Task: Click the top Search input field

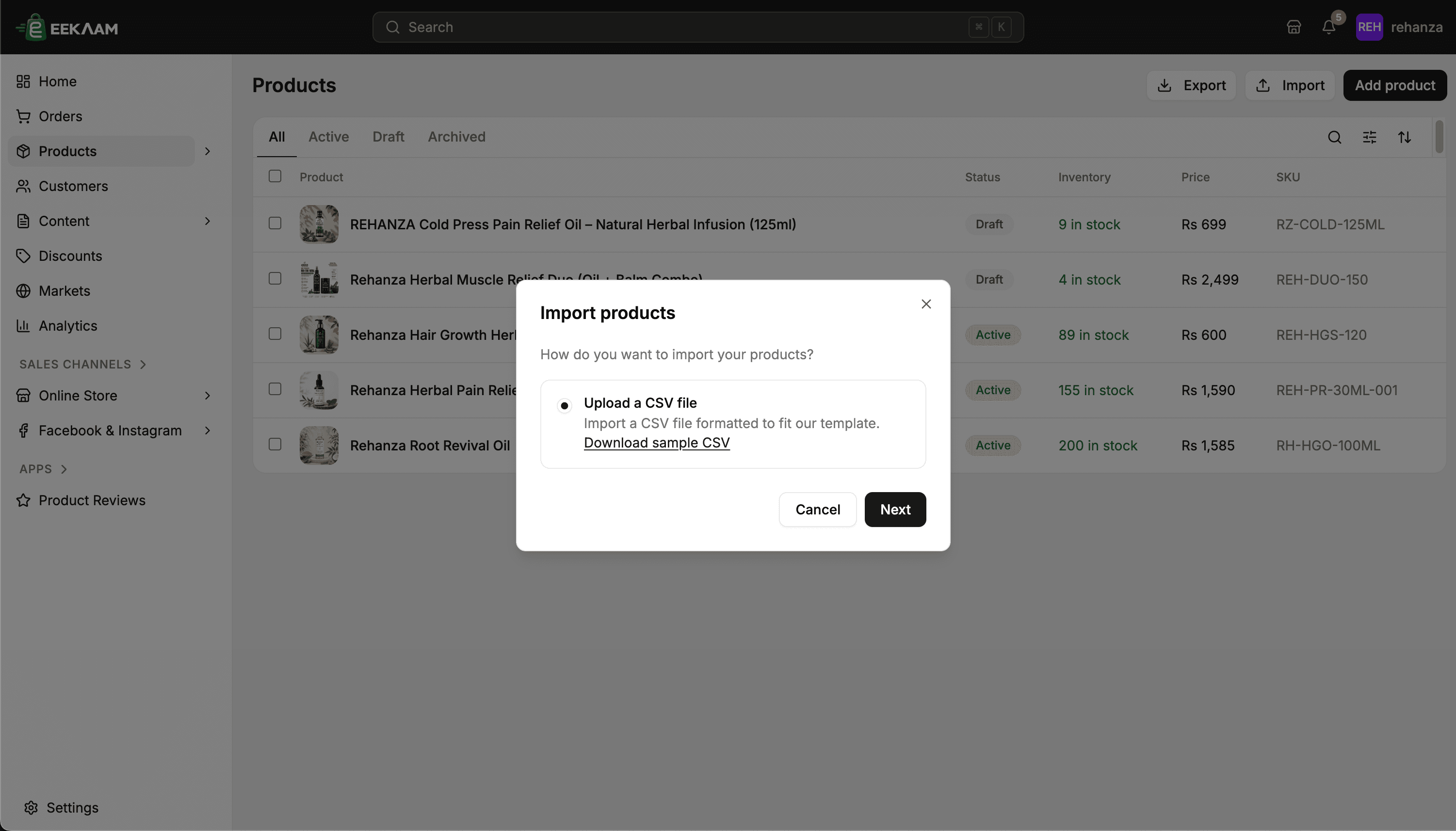Action: (x=698, y=27)
